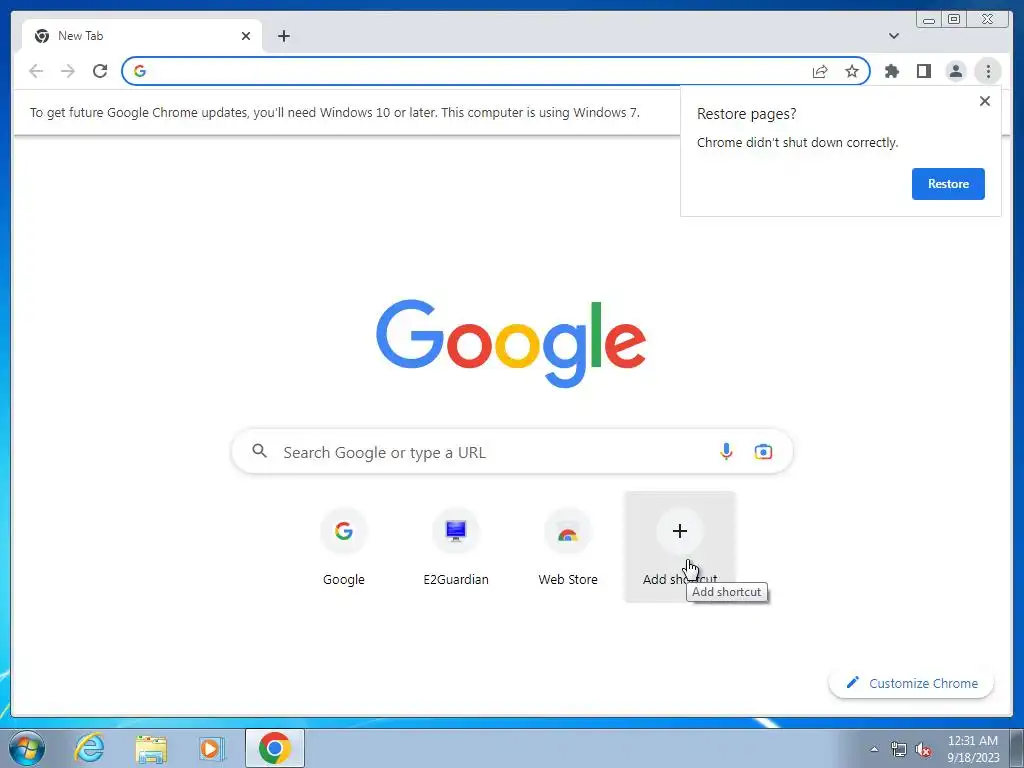Dismiss the Restore pages popup
This screenshot has height=768, width=1024.
985,101
